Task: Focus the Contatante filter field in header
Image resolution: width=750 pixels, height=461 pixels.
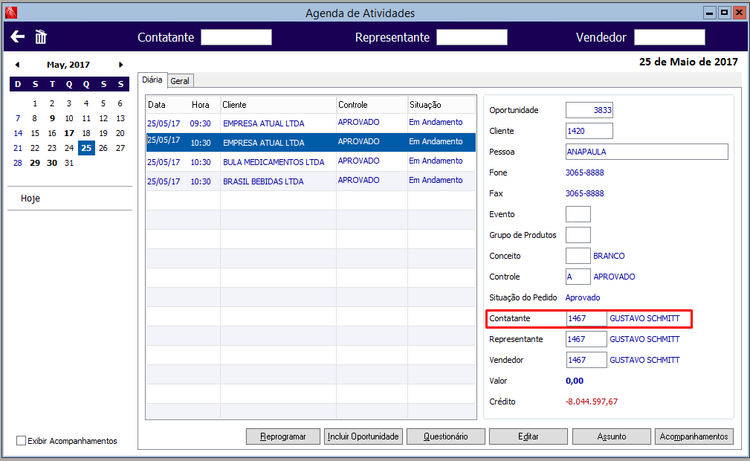Action: click(x=236, y=37)
